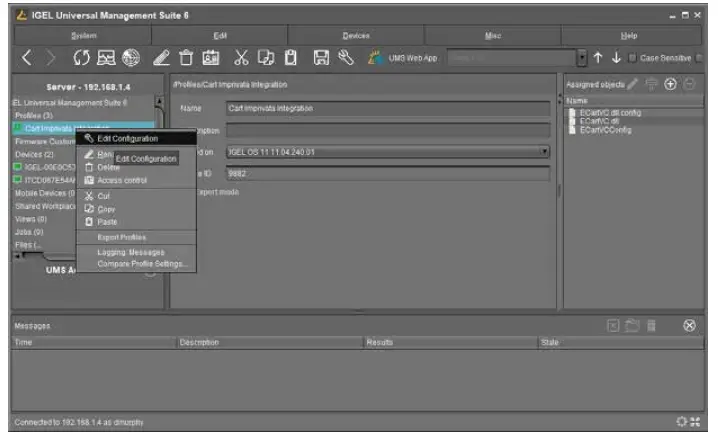This screenshot has width=718, height=443.
Task: Choose Copy in context menu
Action: click(136, 209)
